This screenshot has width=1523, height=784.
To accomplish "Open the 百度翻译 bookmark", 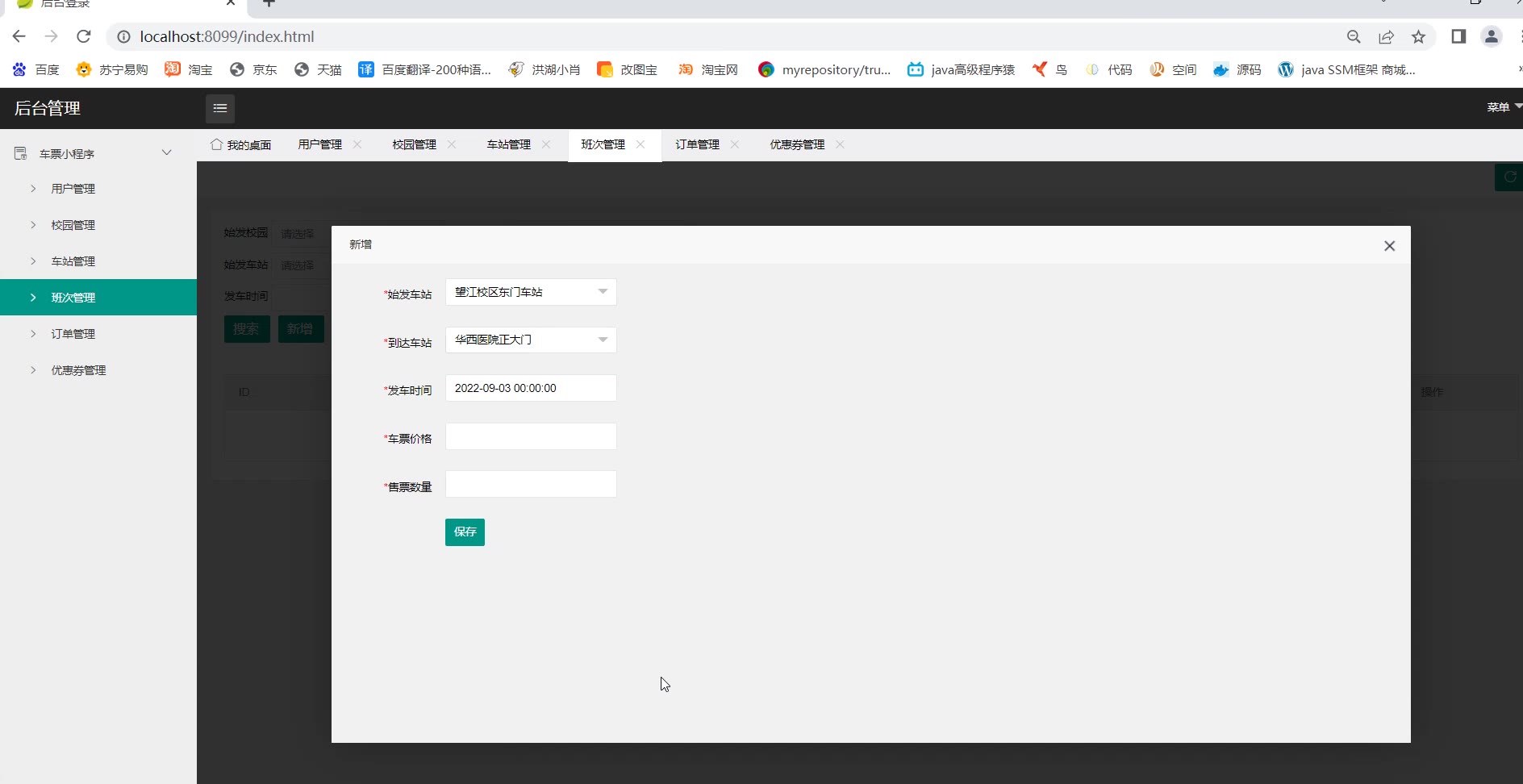I will (424, 69).
